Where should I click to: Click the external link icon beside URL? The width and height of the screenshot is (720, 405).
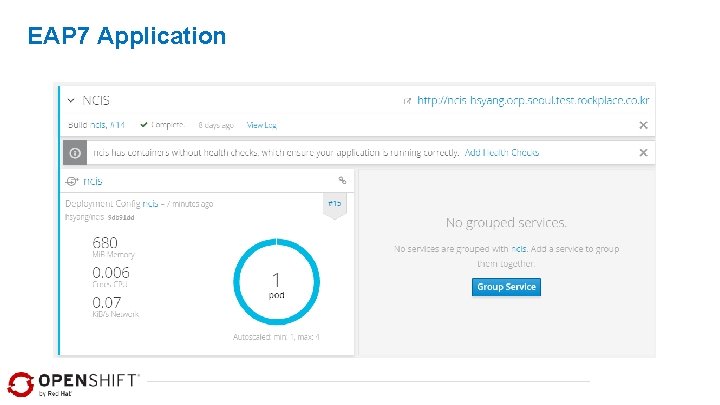pyautogui.click(x=407, y=101)
